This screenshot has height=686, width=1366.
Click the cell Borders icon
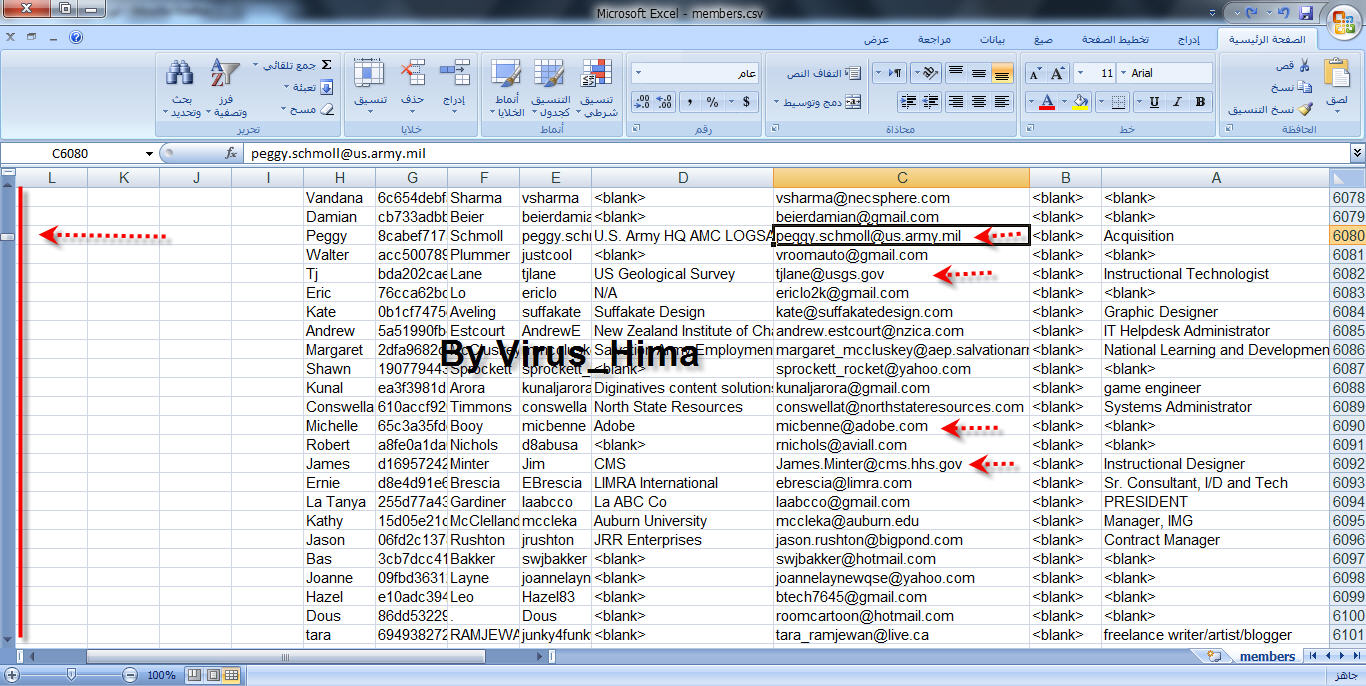(x=1117, y=102)
